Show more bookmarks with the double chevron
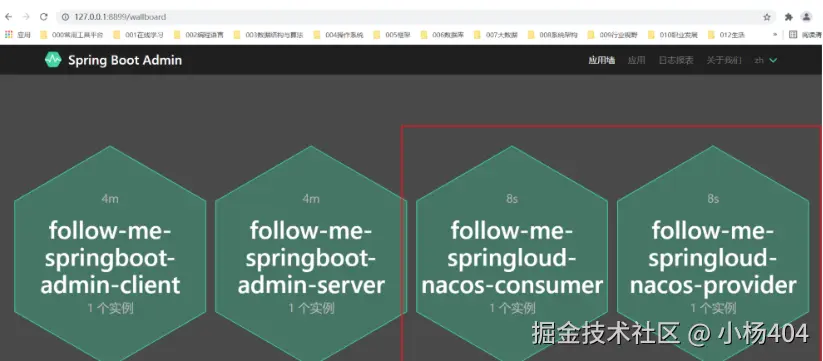The width and height of the screenshot is (823, 361). tap(776, 35)
